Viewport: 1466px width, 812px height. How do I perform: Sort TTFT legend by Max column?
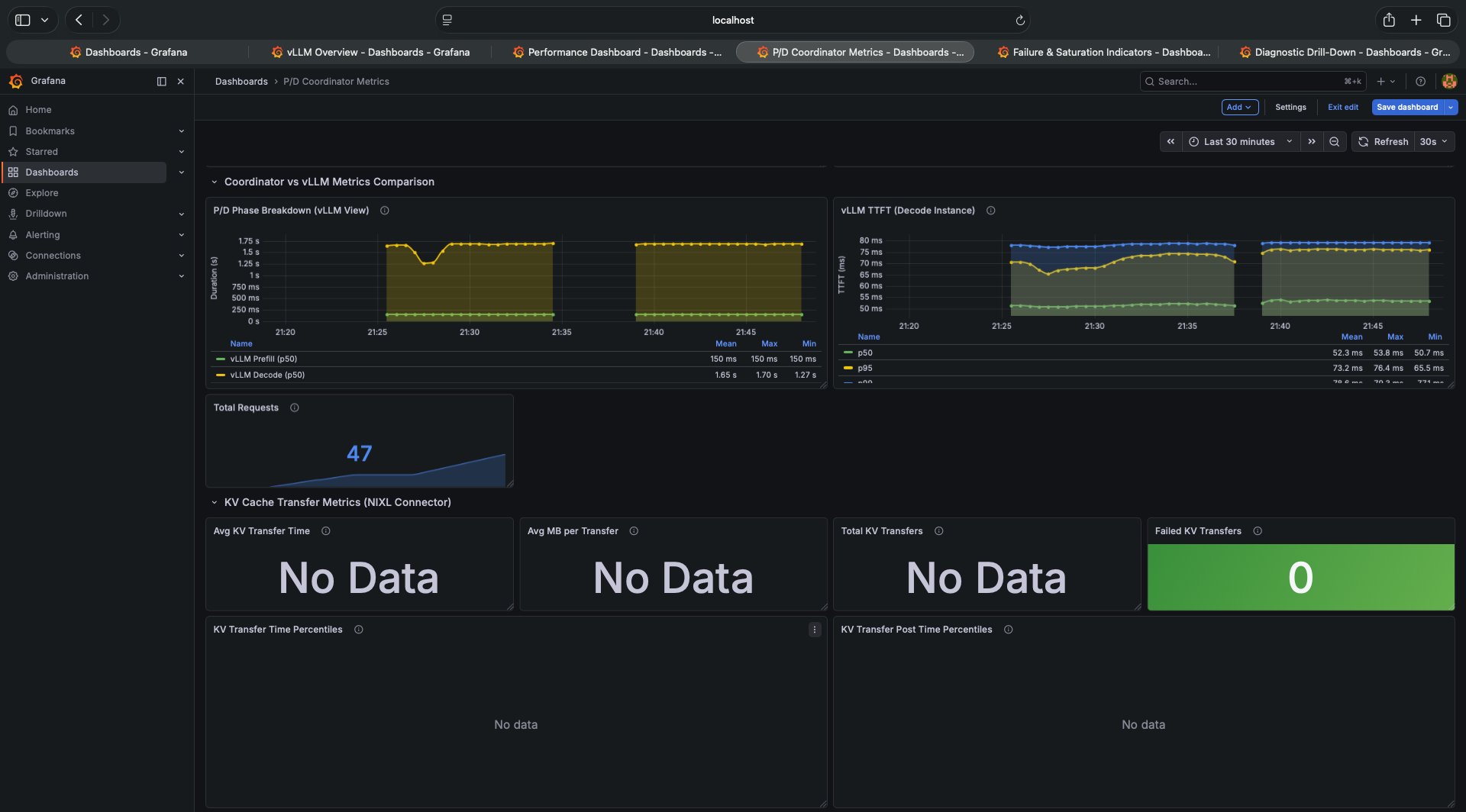(1395, 337)
